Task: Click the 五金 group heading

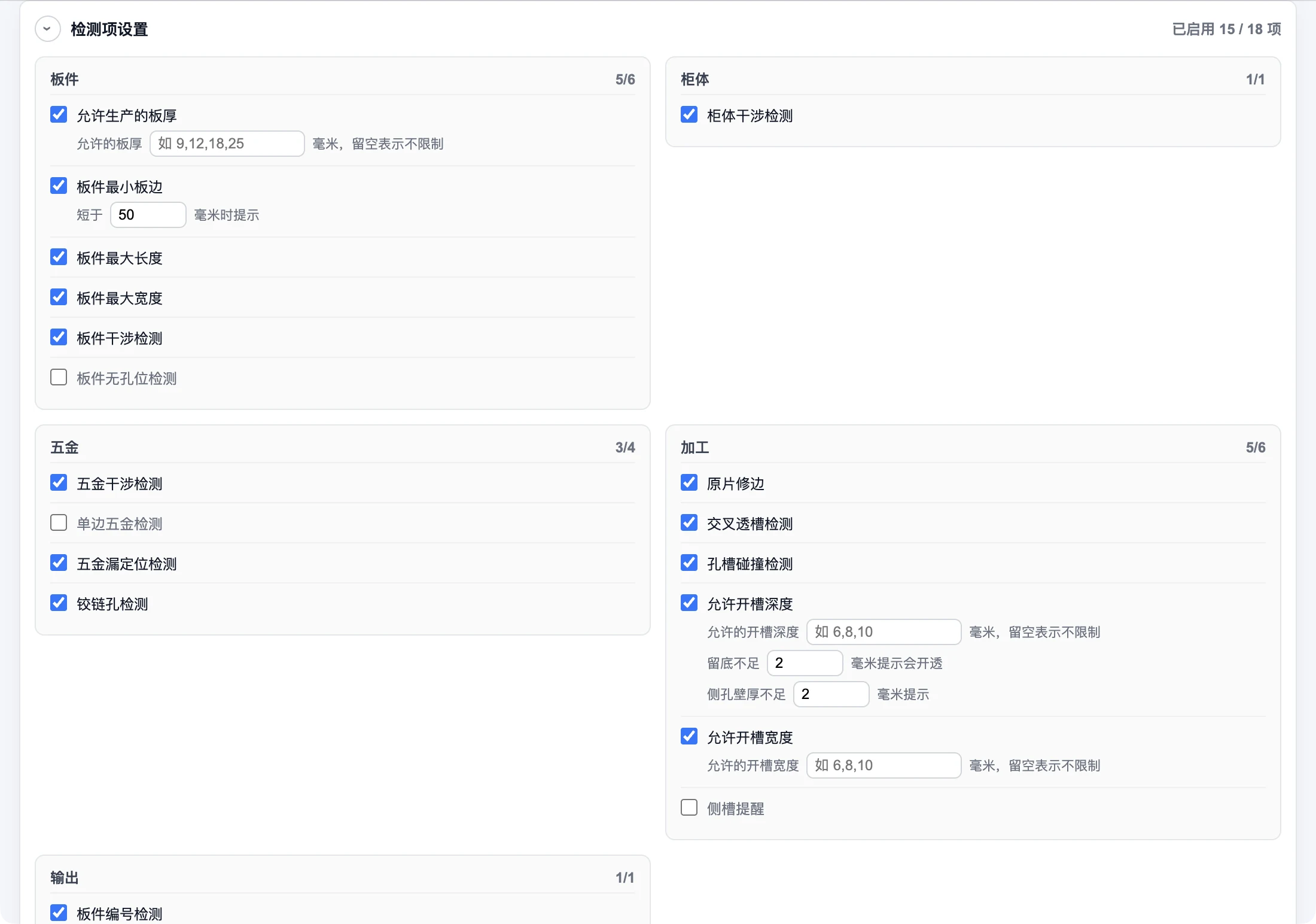Action: [65, 447]
